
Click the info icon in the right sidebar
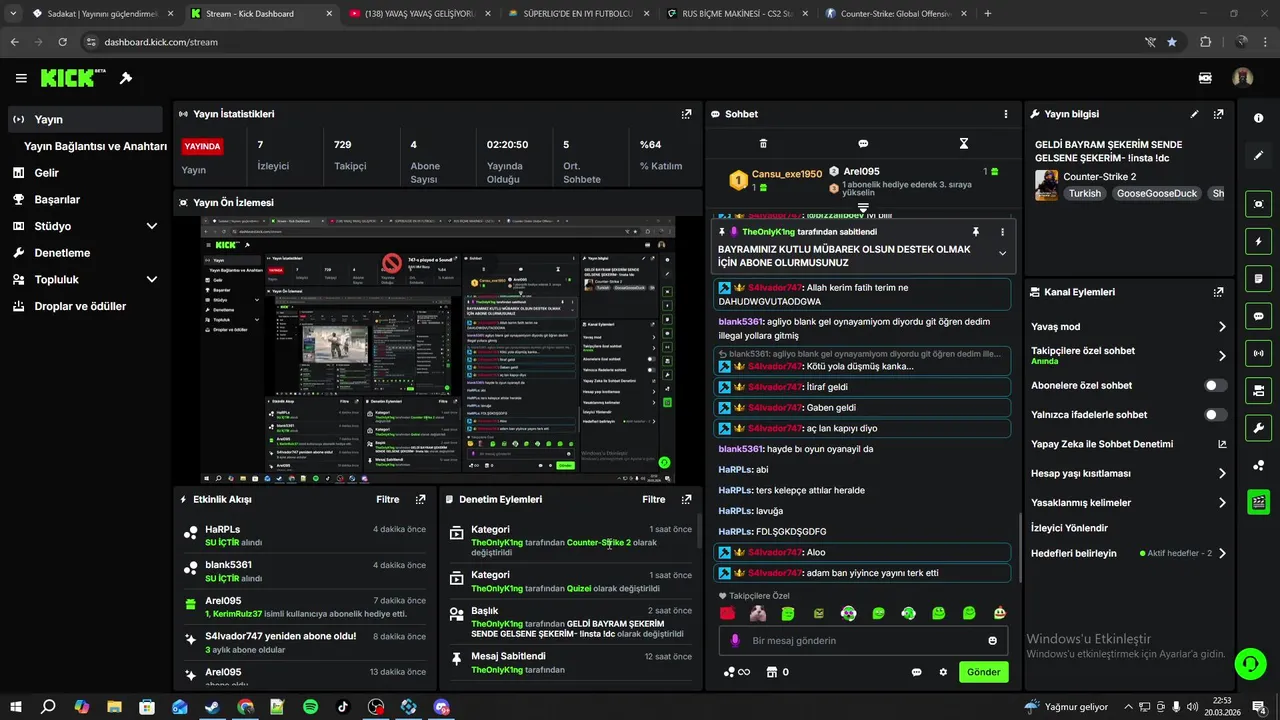pos(1258,118)
